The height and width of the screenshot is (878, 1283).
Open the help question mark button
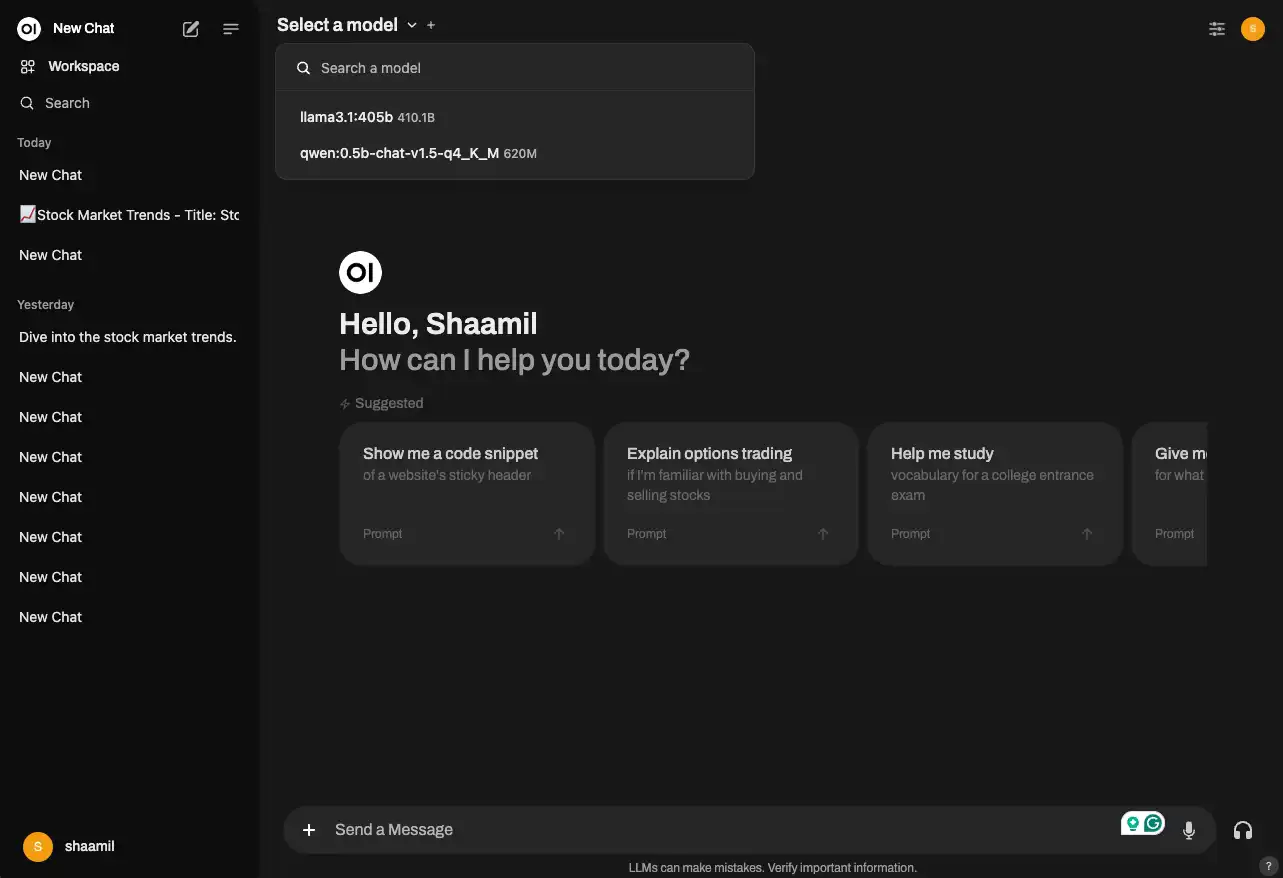tap(1268, 866)
